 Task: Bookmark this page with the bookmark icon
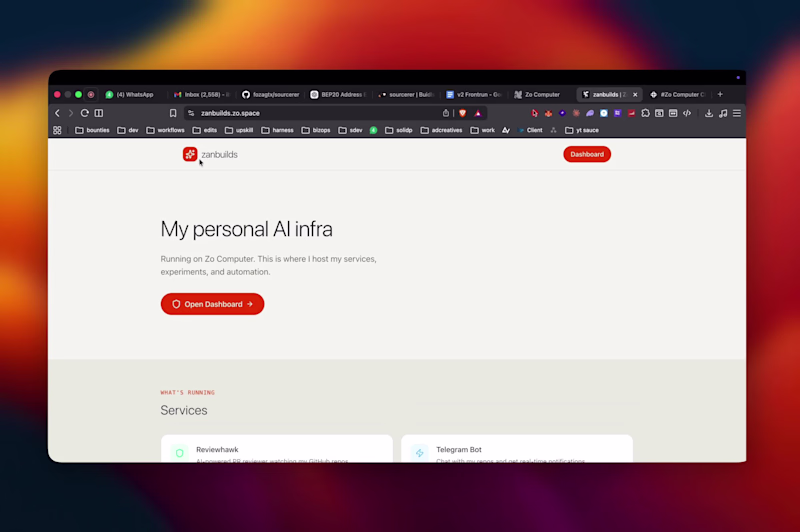(x=173, y=113)
